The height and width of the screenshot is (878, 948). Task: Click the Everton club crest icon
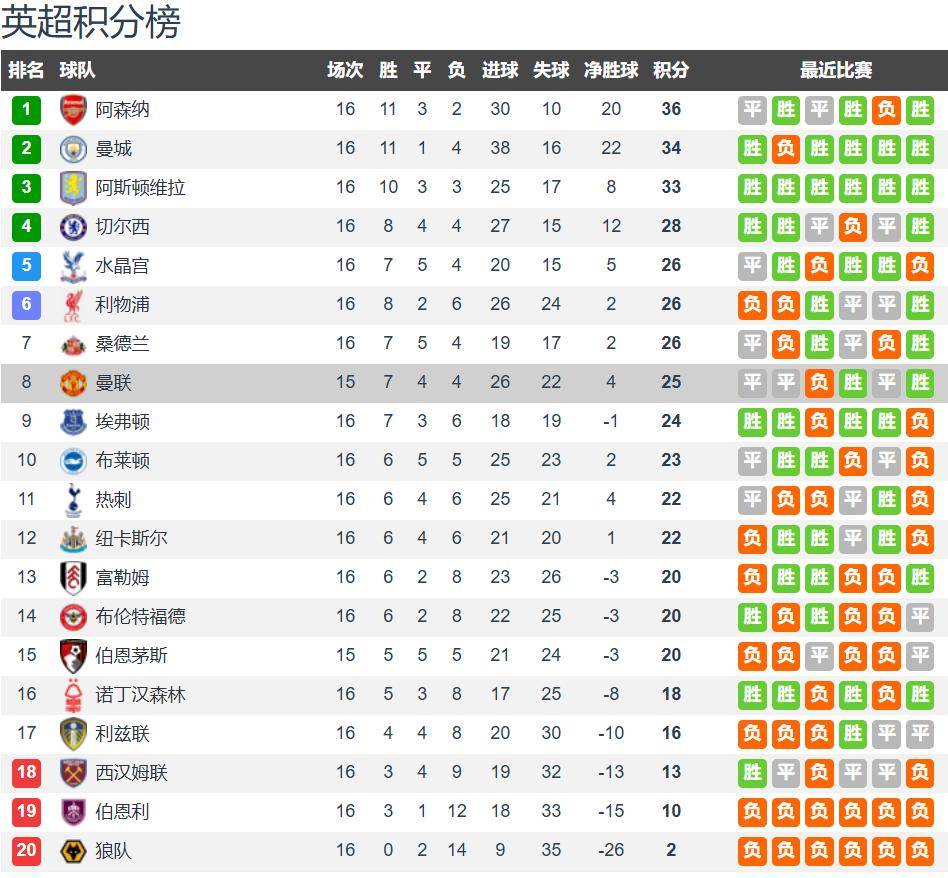pos(74,421)
